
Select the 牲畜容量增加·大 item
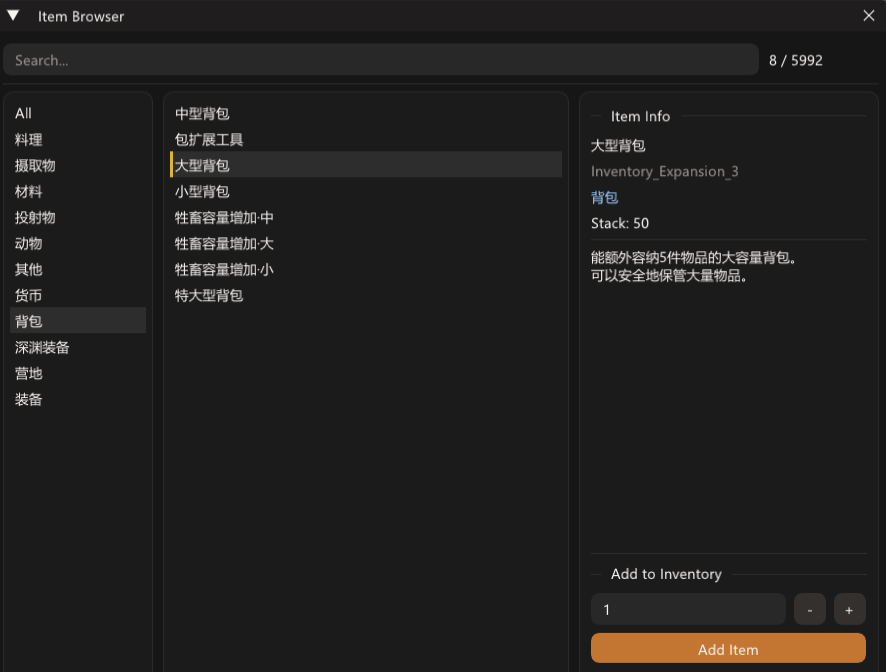(x=224, y=244)
